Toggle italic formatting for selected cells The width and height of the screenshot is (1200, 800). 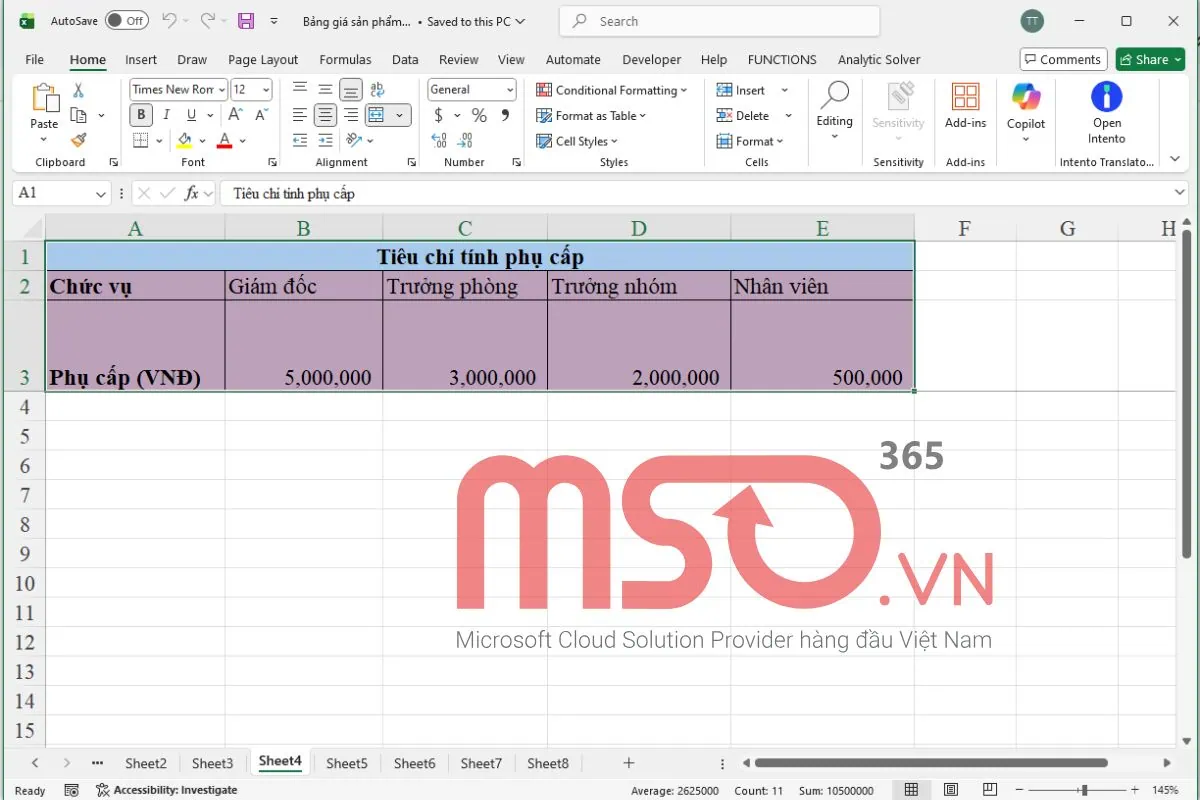[166, 114]
